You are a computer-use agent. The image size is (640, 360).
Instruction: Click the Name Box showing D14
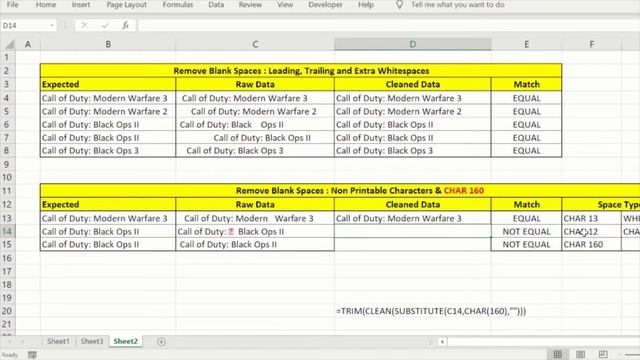pyautogui.click(x=24, y=25)
